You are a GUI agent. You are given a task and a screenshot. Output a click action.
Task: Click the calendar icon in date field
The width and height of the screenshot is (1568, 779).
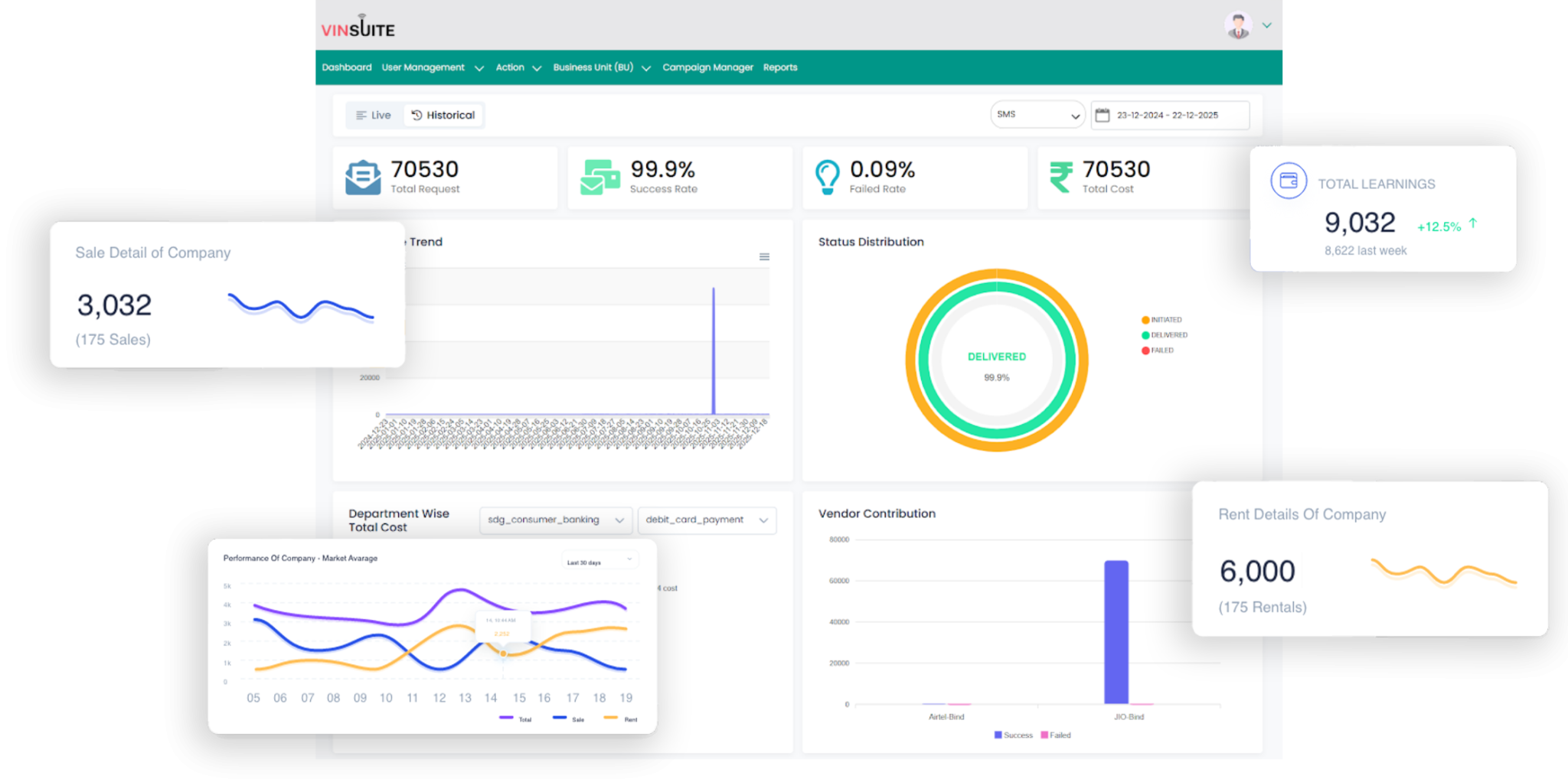(1102, 116)
